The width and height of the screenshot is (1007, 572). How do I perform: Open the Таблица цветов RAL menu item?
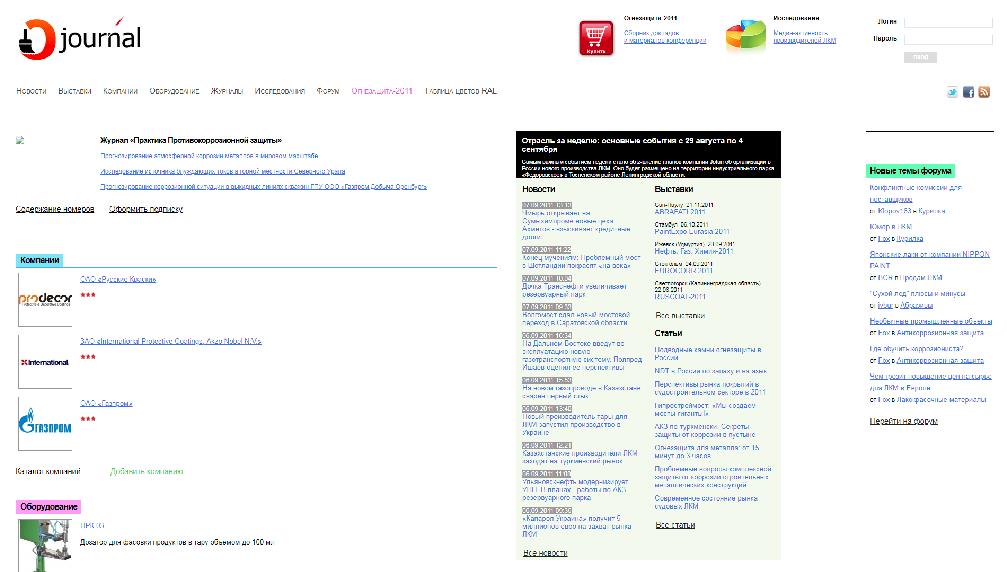point(460,91)
